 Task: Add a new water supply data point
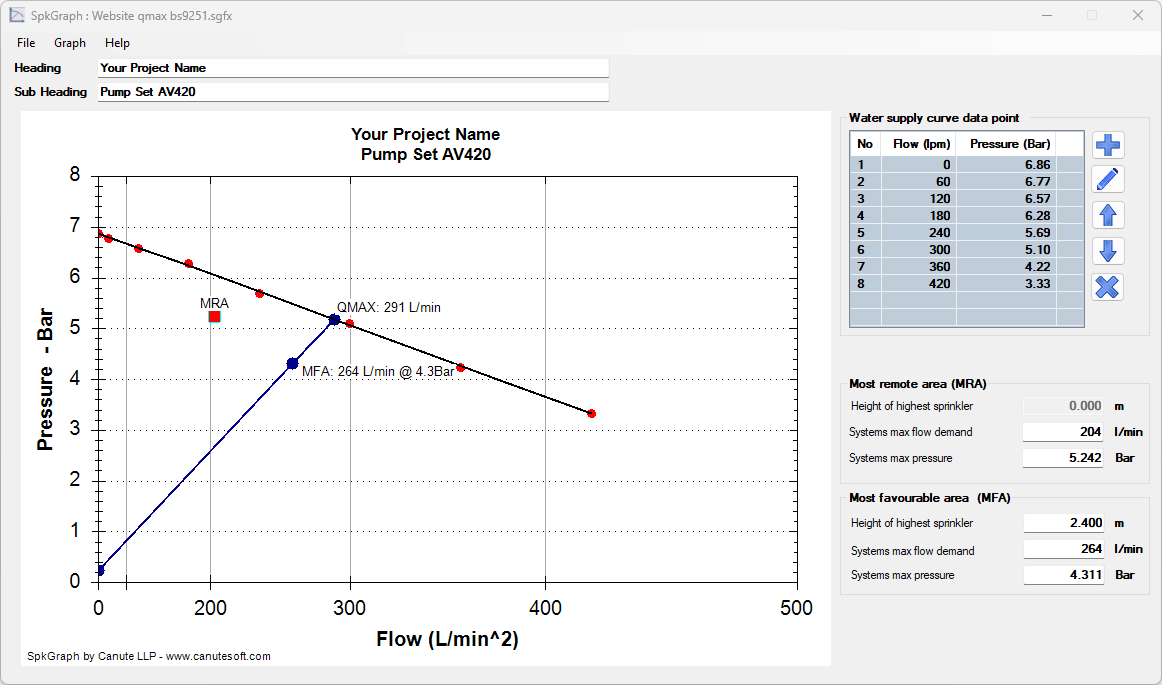[x=1107, y=144]
